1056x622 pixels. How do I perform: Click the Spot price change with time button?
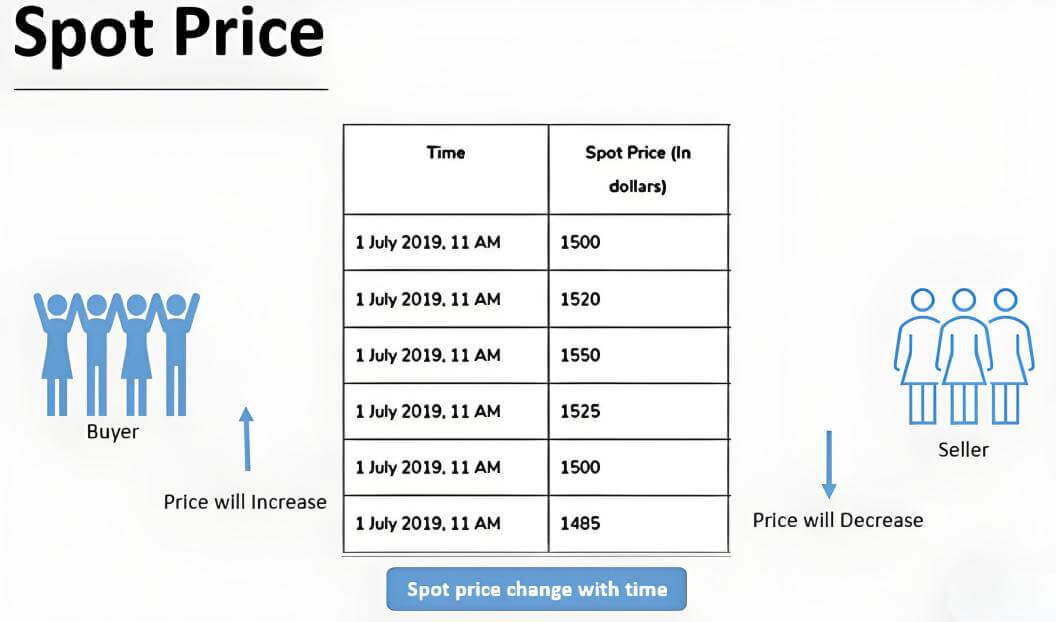537,589
